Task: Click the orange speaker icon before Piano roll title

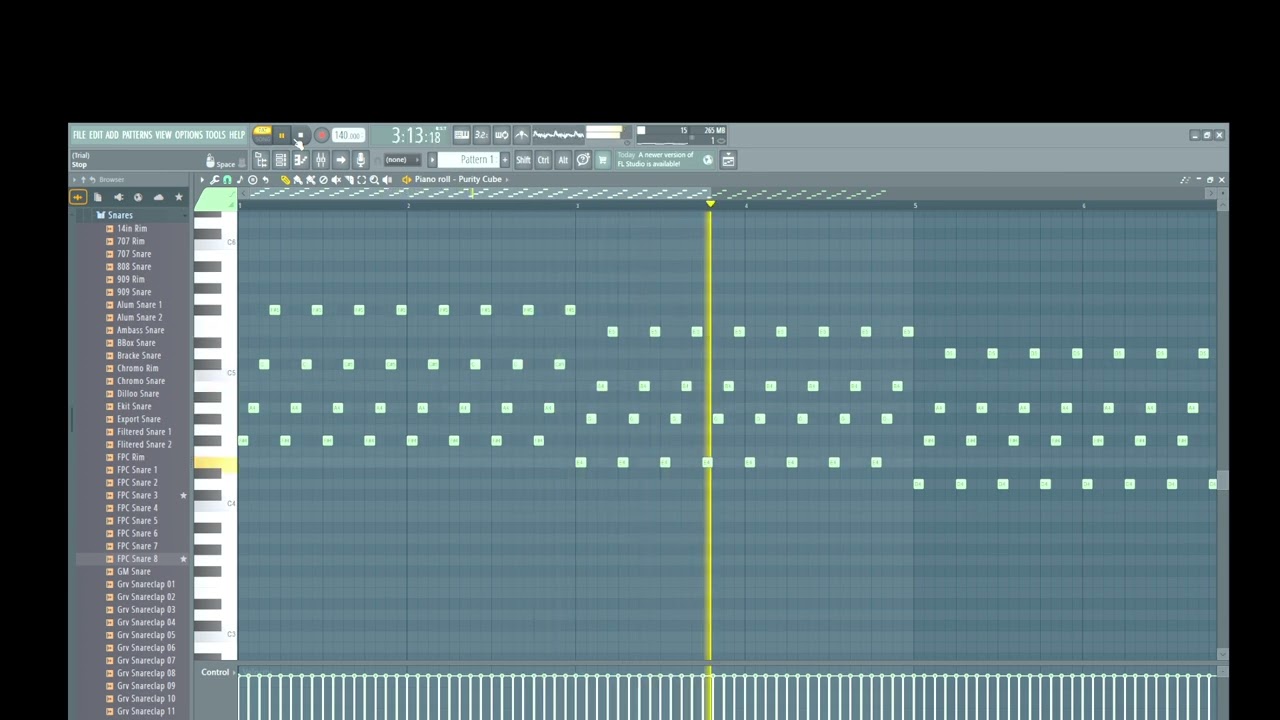Action: click(406, 180)
